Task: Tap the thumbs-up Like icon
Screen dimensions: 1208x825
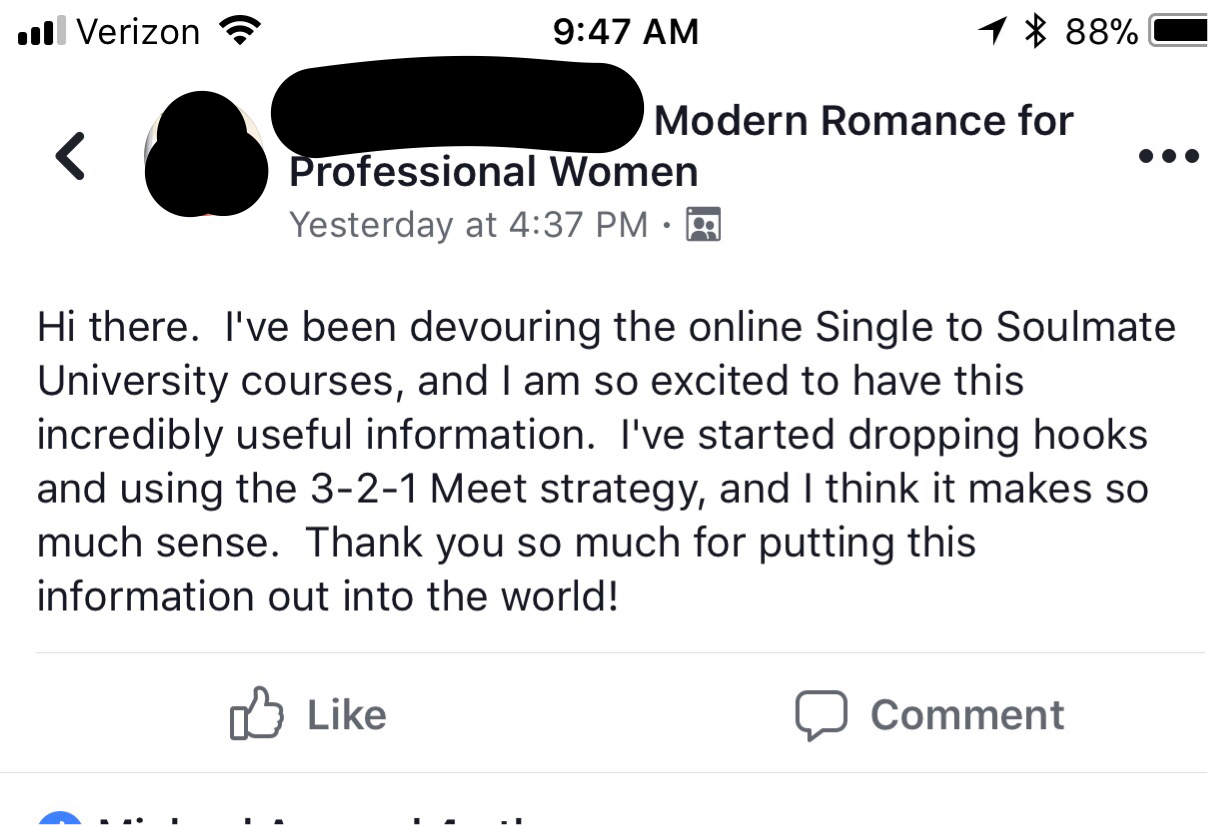Action: pyautogui.click(x=256, y=713)
